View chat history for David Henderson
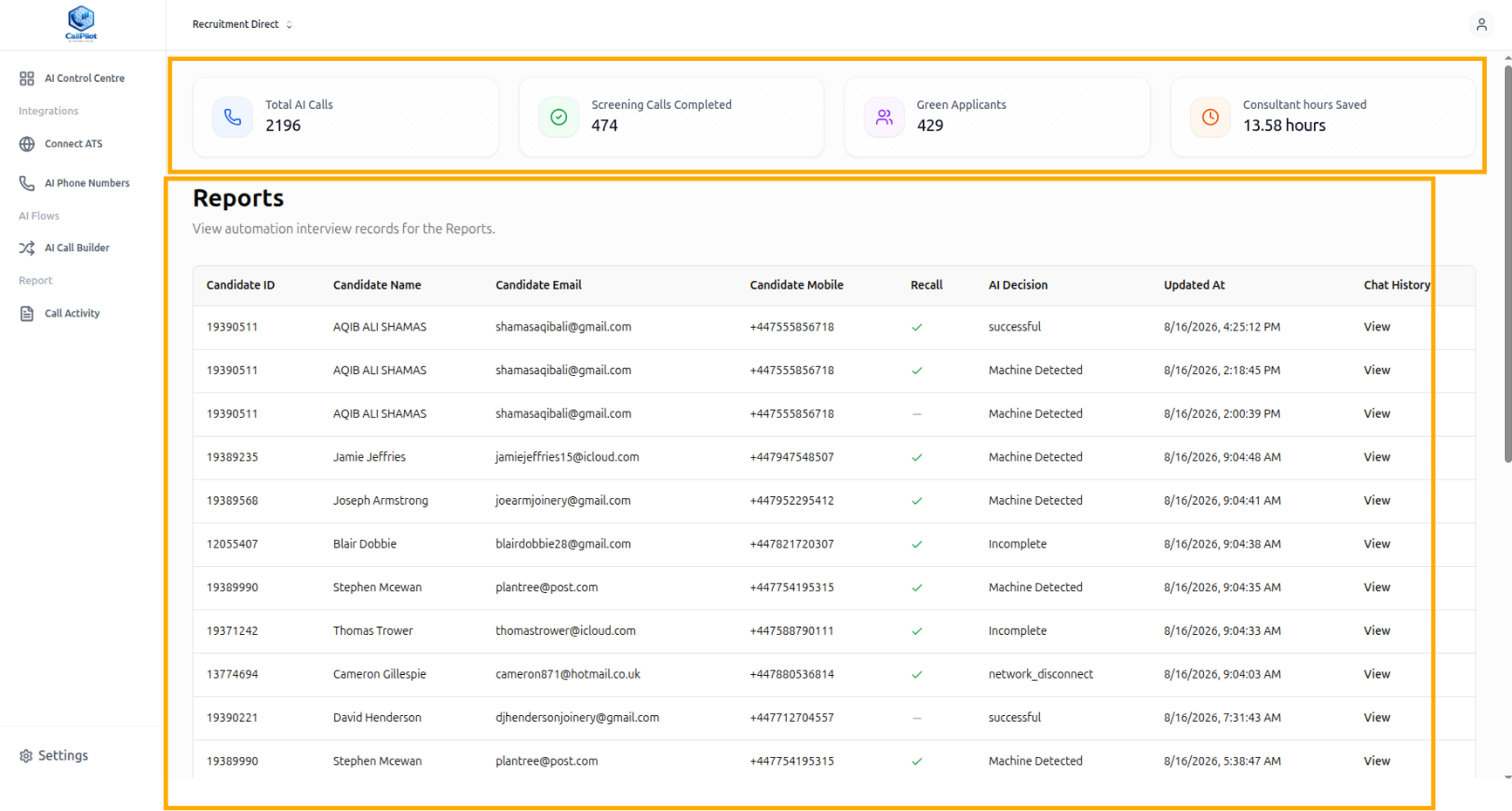 [x=1377, y=718]
